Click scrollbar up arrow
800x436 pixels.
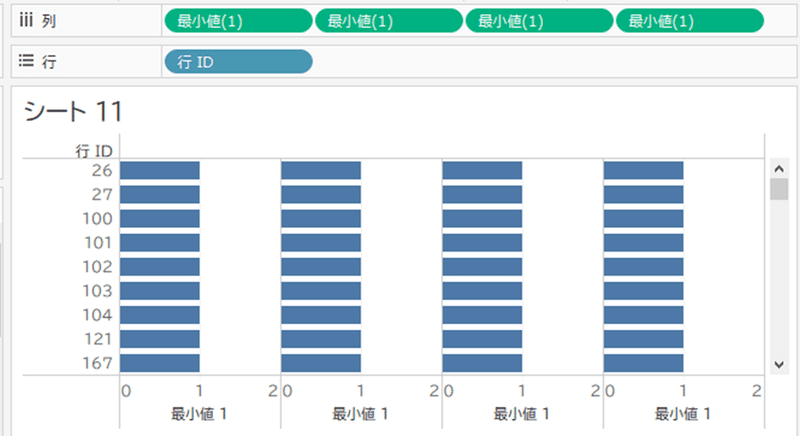(779, 168)
